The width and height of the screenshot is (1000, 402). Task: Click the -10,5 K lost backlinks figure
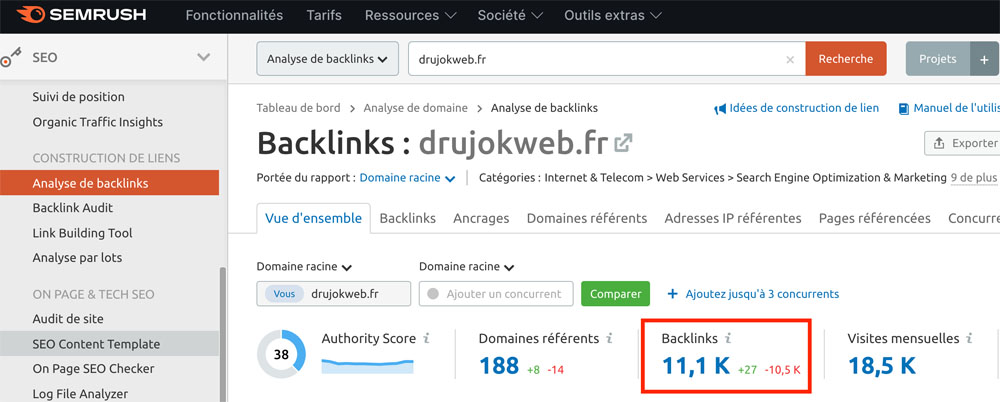coord(783,369)
